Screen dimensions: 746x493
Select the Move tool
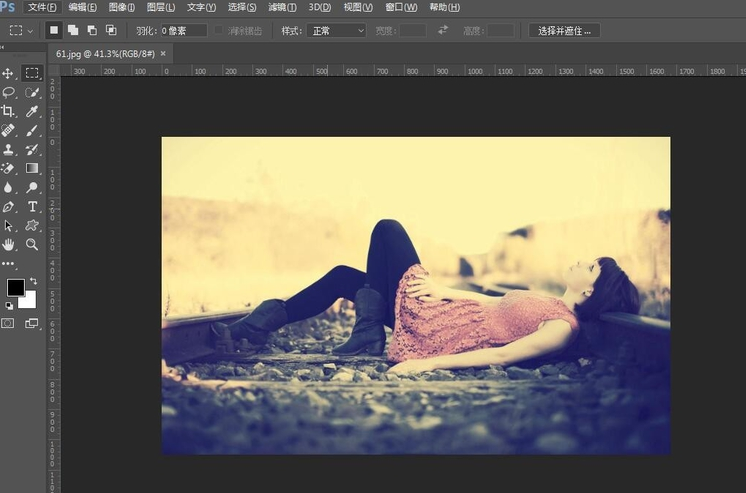pos(9,73)
